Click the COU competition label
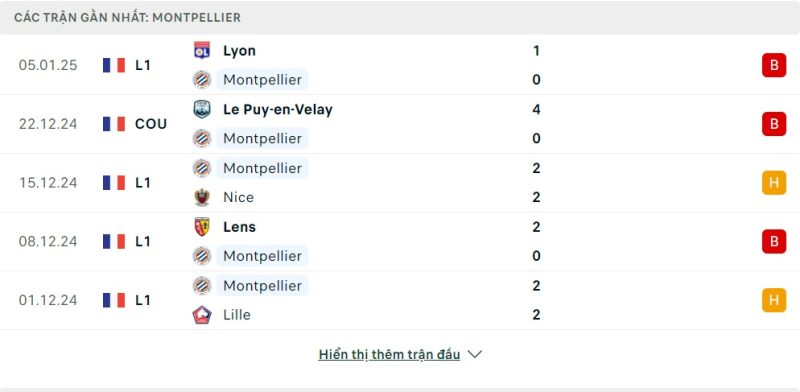800x392 pixels. [x=151, y=124]
